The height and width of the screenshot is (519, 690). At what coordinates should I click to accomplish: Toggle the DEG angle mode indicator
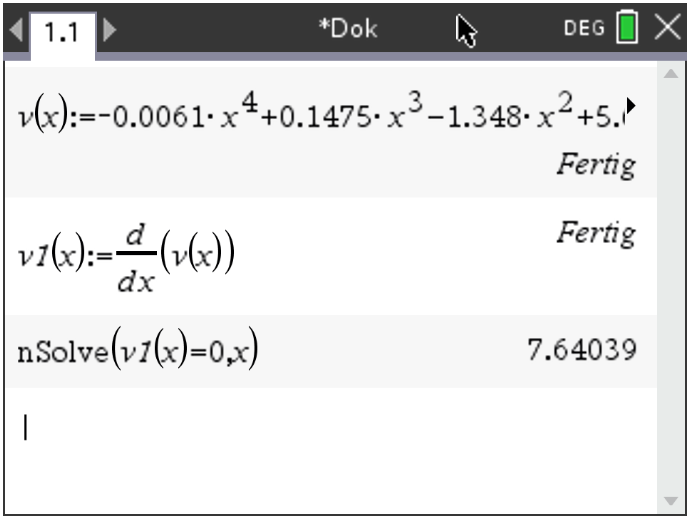[584, 29]
